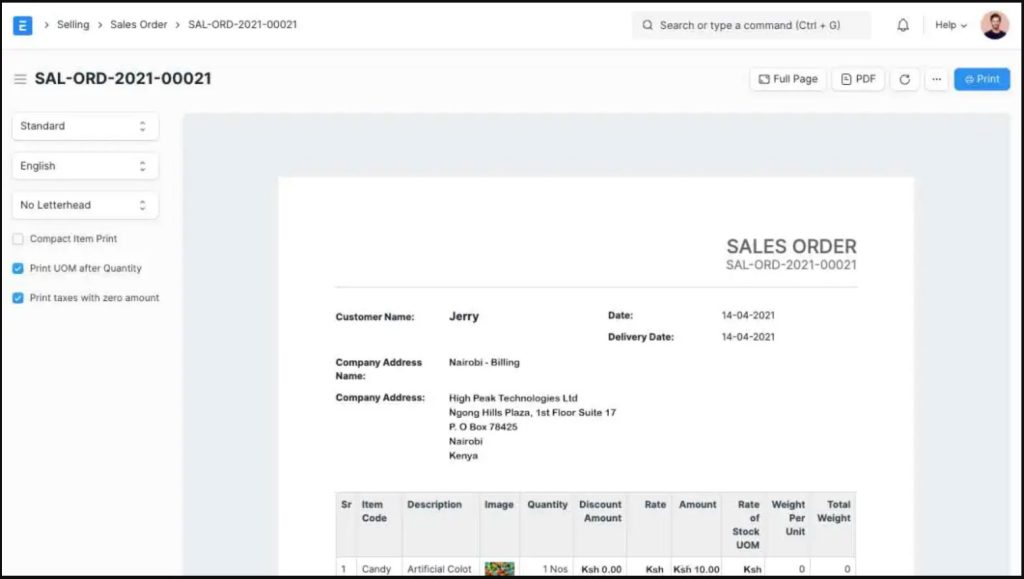Enable Compact Item Print checkbox
Image resolution: width=1024 pixels, height=579 pixels.
coord(18,239)
